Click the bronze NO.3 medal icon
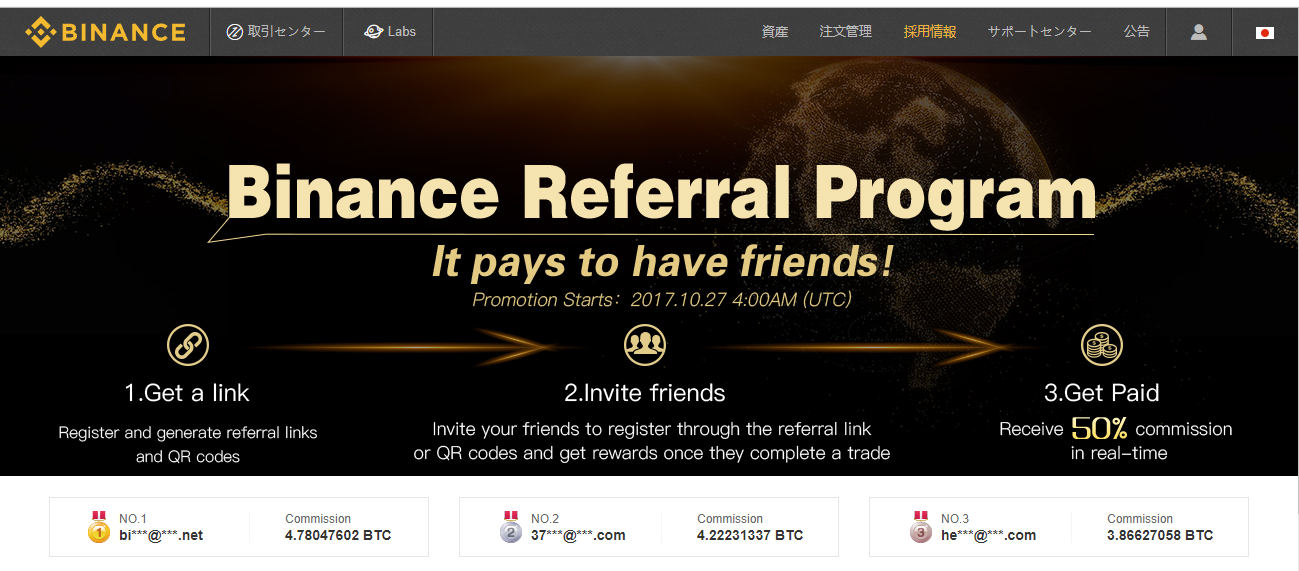The image size is (1299, 571). [x=920, y=527]
